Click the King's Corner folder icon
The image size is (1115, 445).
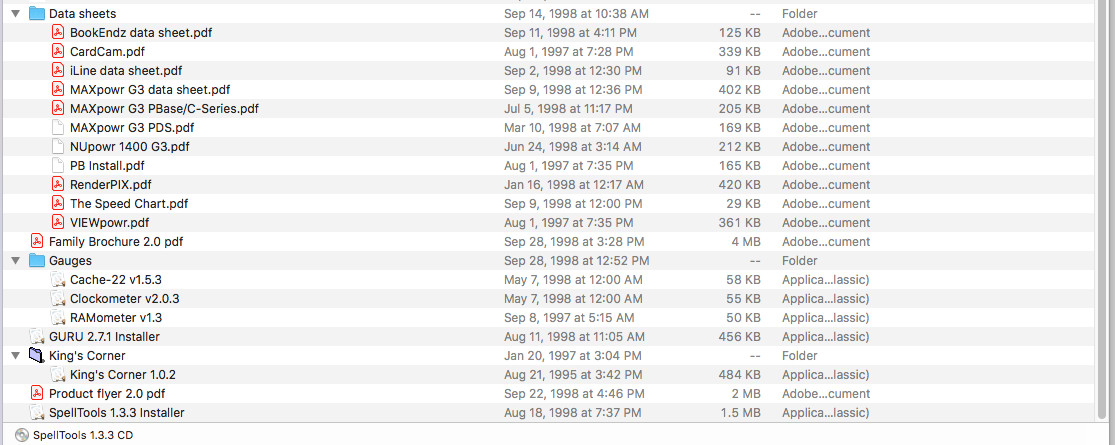click(37, 355)
